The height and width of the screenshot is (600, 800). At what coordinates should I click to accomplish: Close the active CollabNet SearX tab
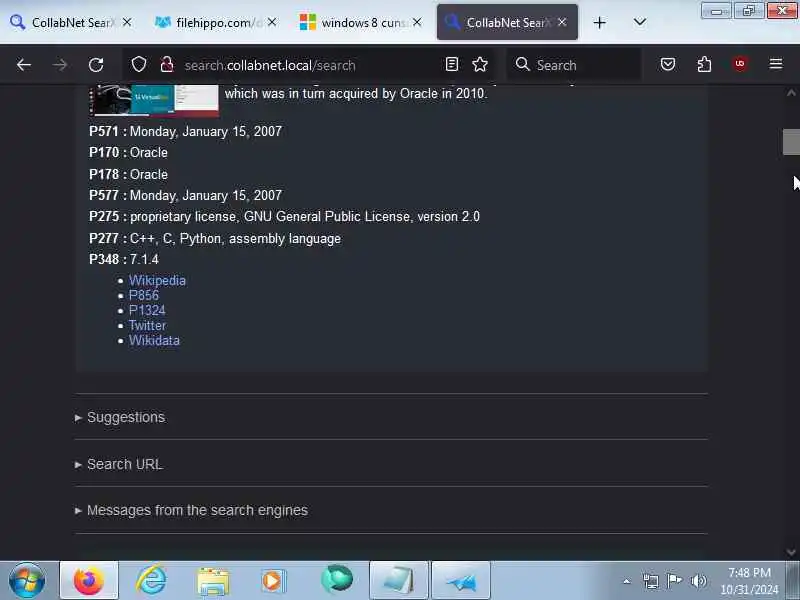[562, 22]
